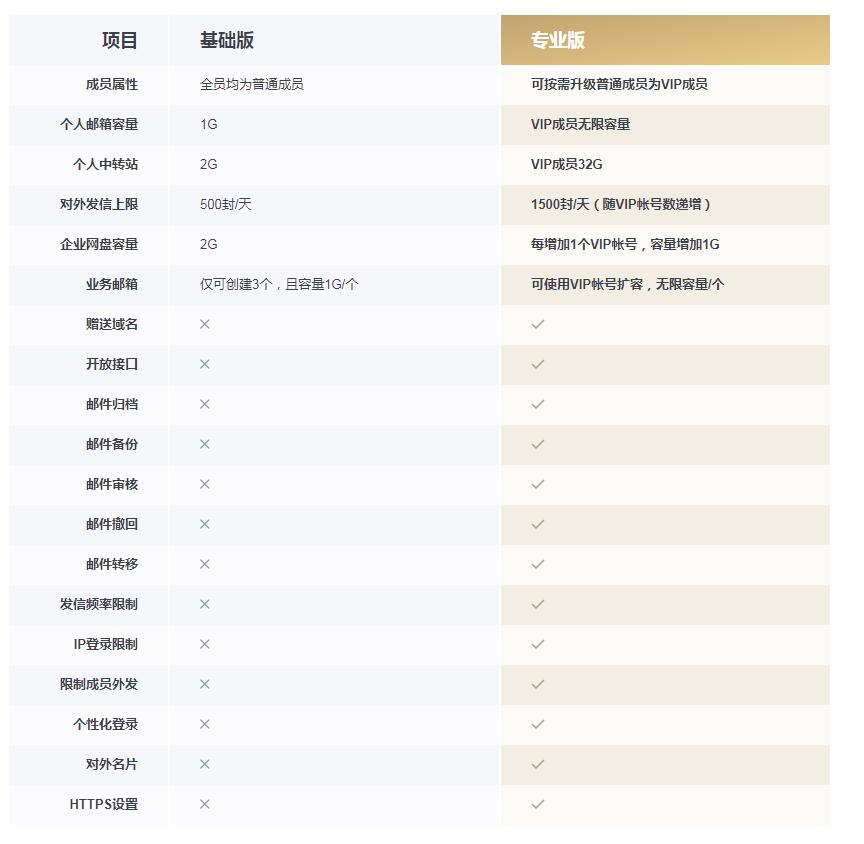Viewport: 864px width, 844px height.
Task: Click the 赠送域名 row label
Action: (112, 324)
